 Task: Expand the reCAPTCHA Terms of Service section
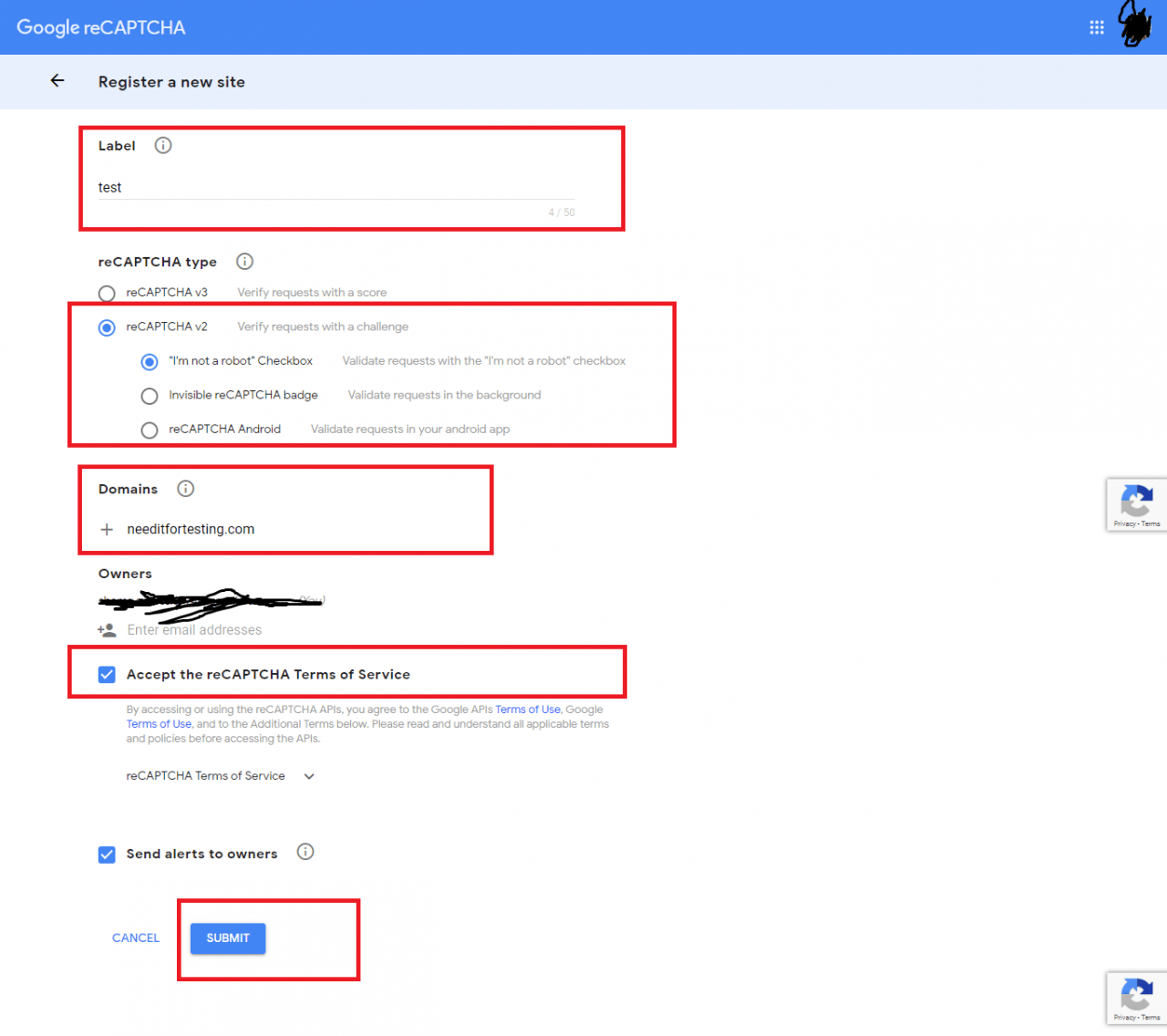pyautogui.click(x=309, y=776)
